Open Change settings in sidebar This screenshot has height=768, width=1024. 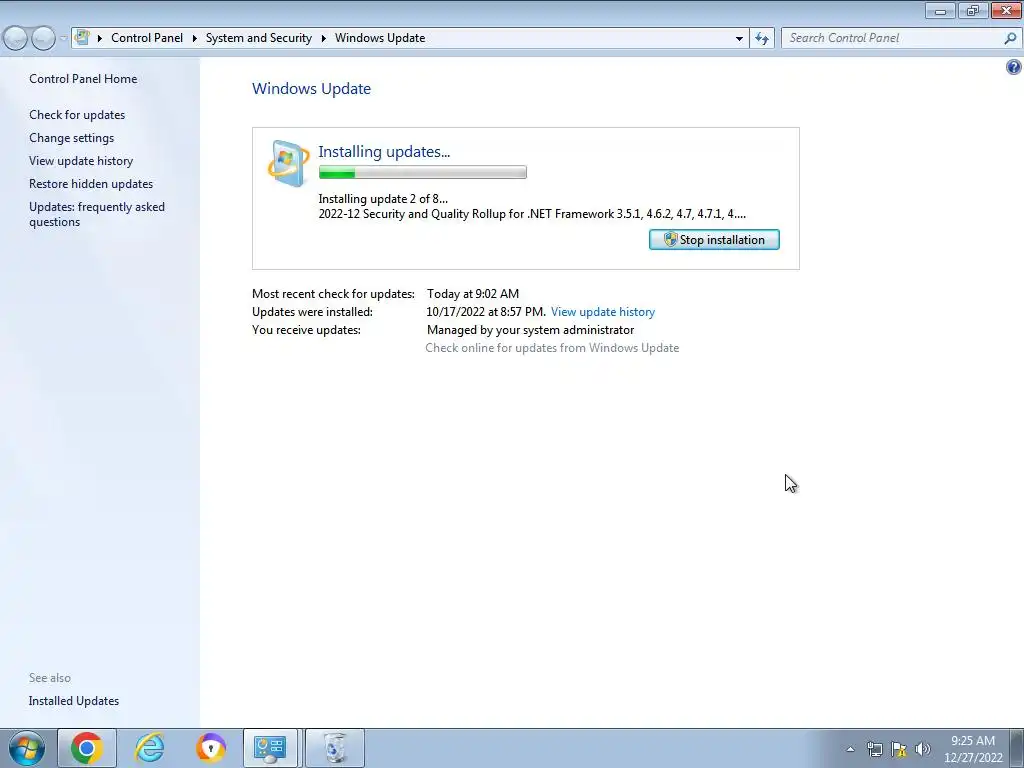tap(71, 138)
